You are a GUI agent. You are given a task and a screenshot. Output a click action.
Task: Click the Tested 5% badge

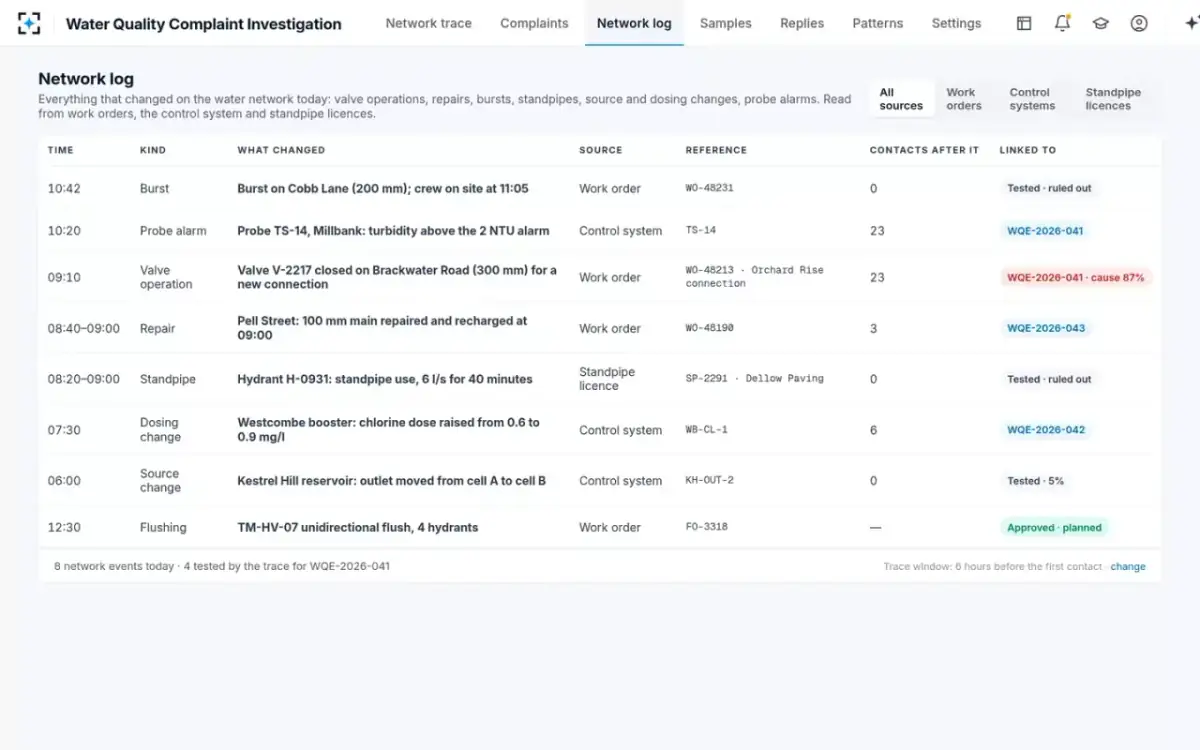1035,481
